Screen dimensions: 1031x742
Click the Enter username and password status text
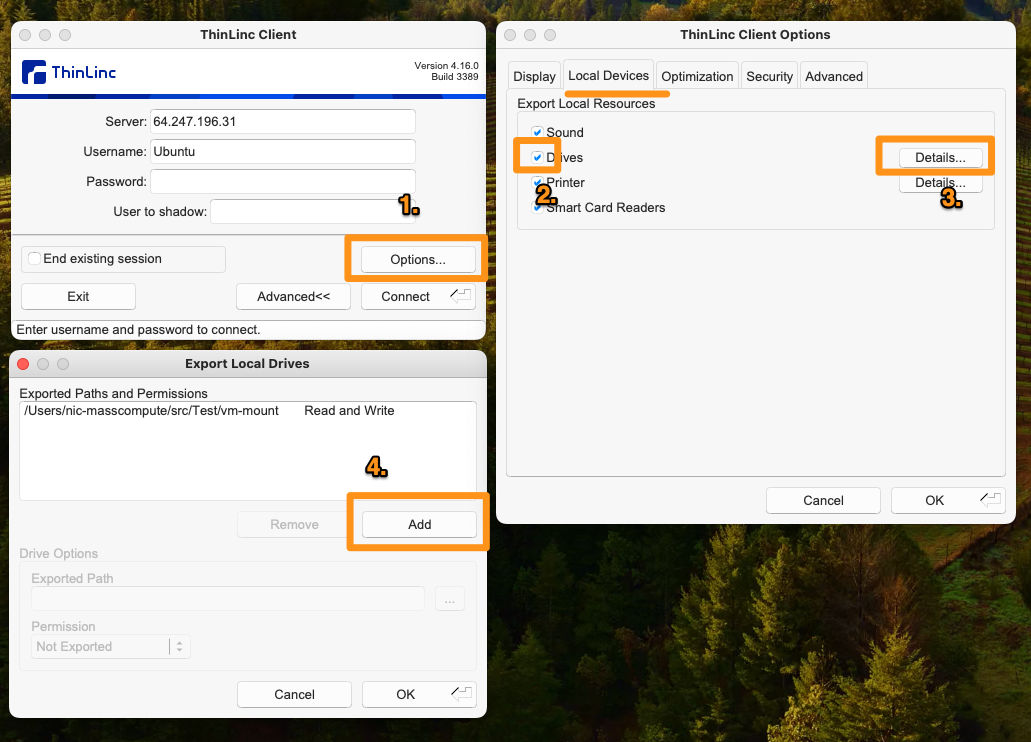click(x=138, y=330)
